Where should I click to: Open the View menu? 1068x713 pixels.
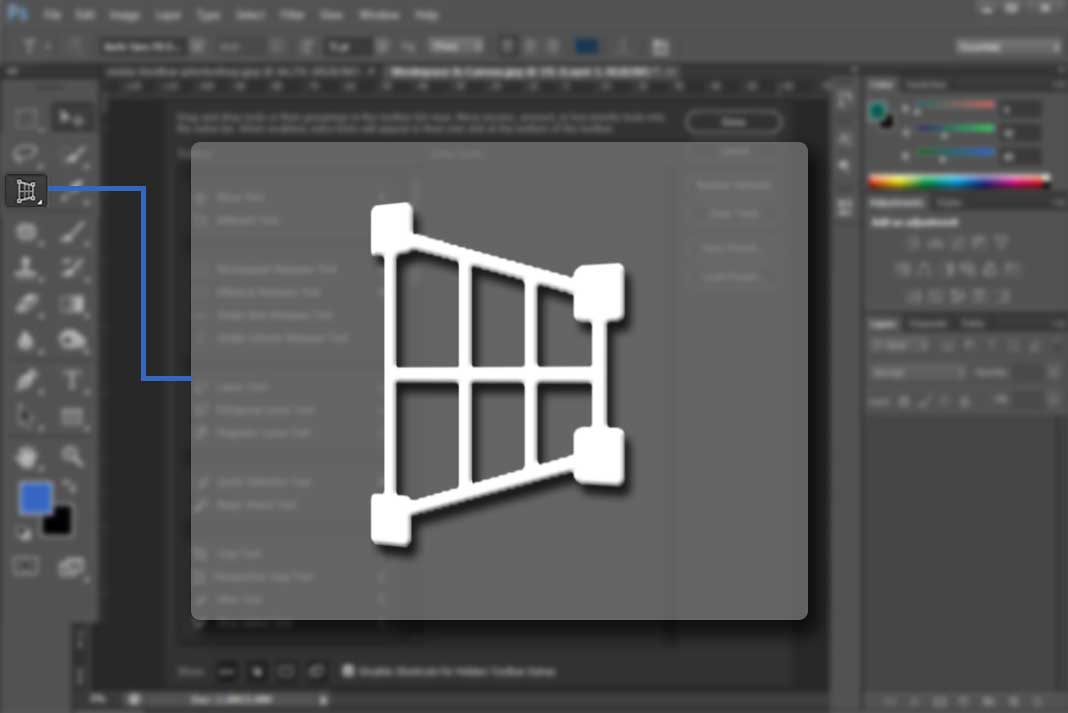tap(331, 14)
